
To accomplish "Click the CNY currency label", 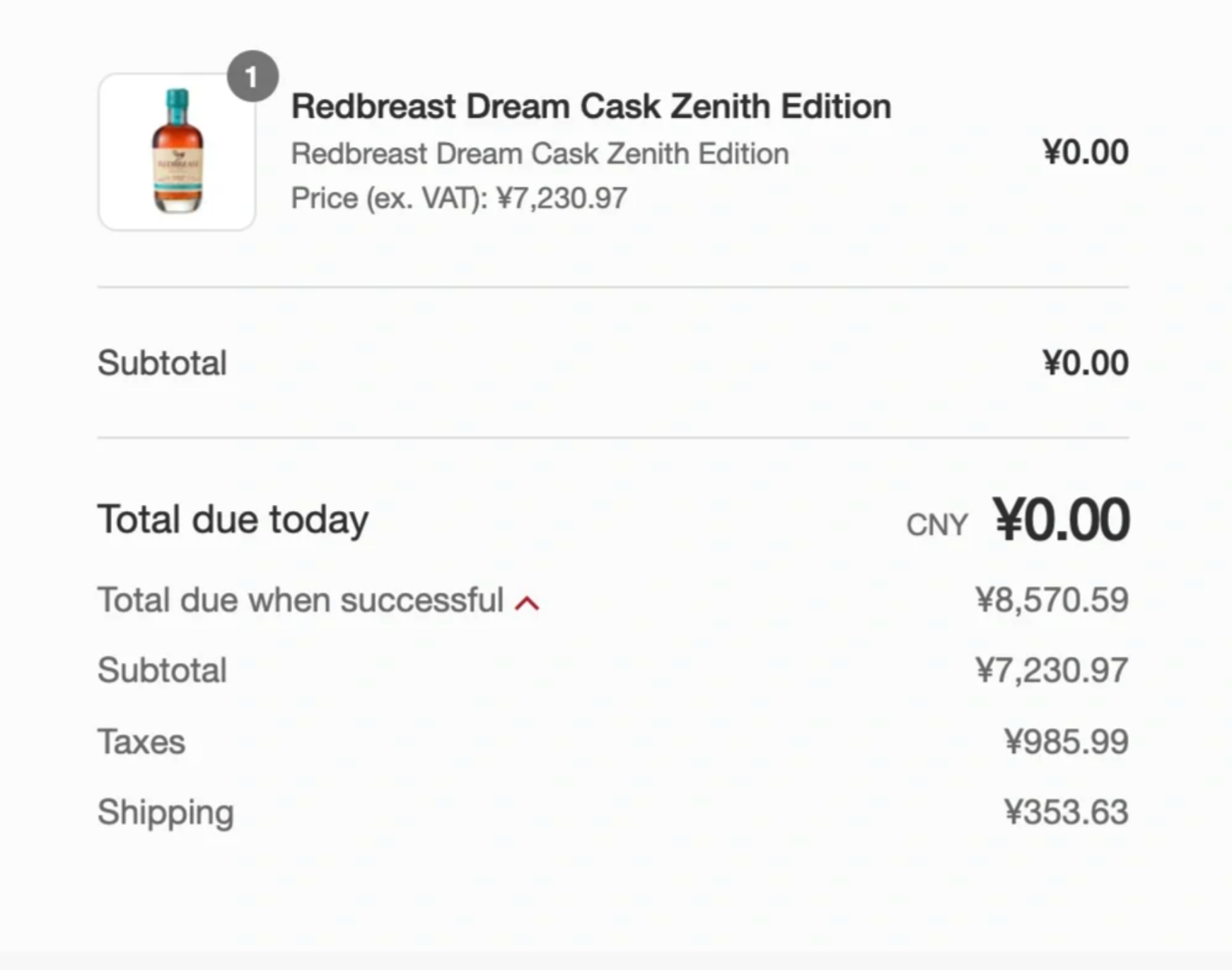I will tap(936, 525).
